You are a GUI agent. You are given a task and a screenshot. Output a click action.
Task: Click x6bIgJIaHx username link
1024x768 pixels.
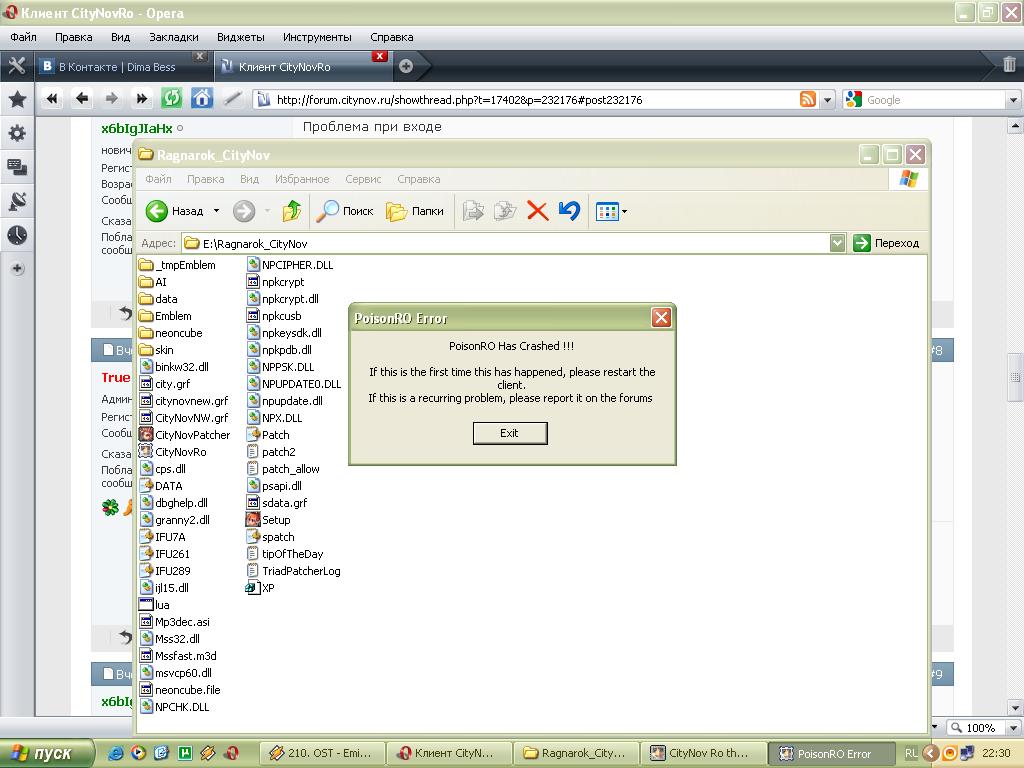click(137, 129)
